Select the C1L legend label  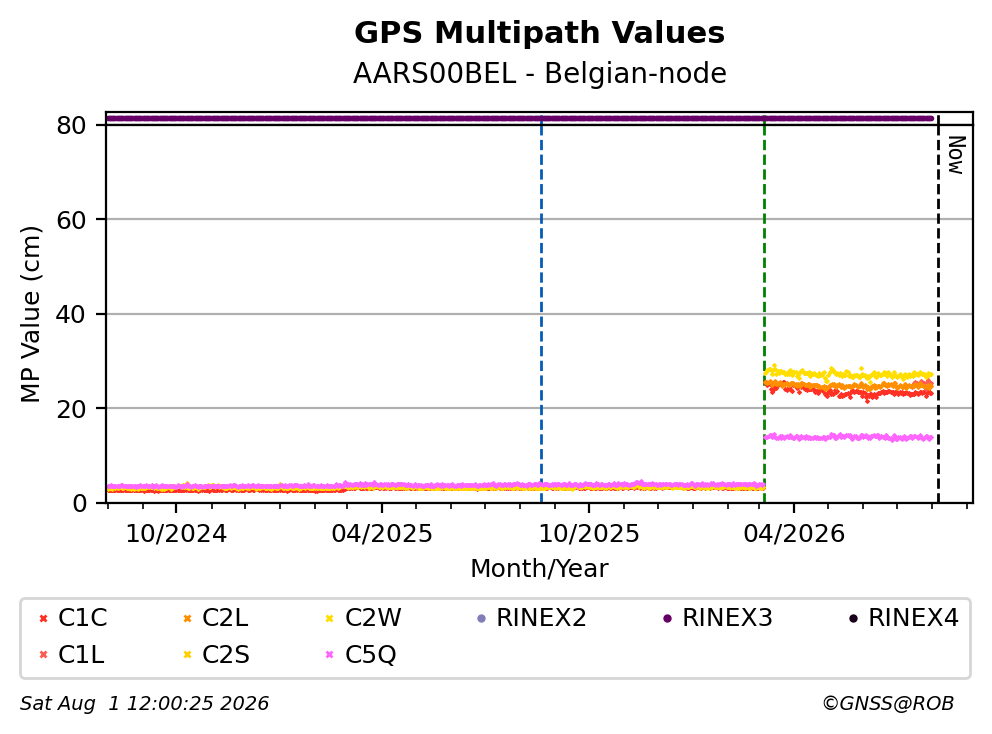[x=81, y=654]
